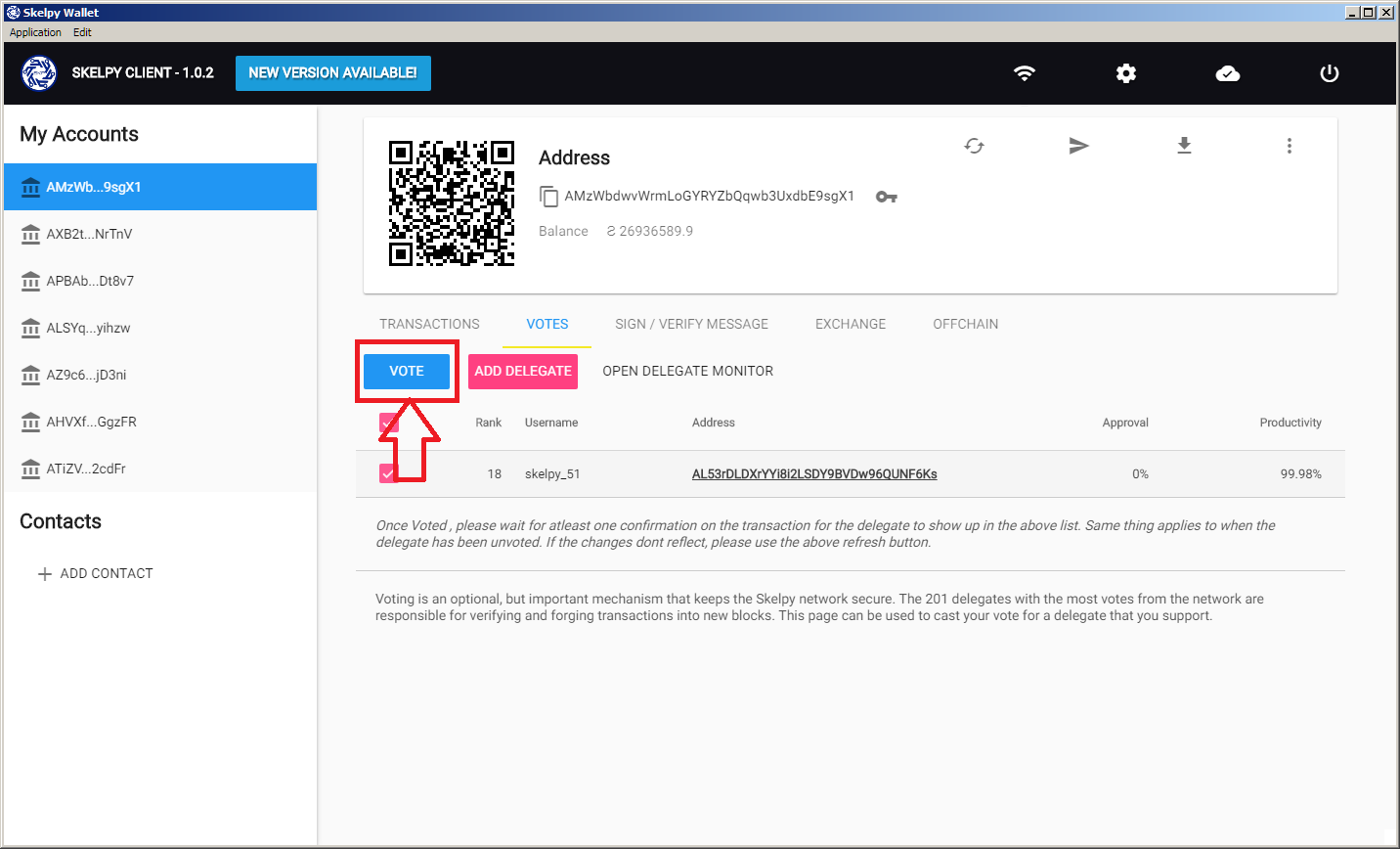Click Open Delegate Monitor
1400x849 pixels.
coord(688,372)
